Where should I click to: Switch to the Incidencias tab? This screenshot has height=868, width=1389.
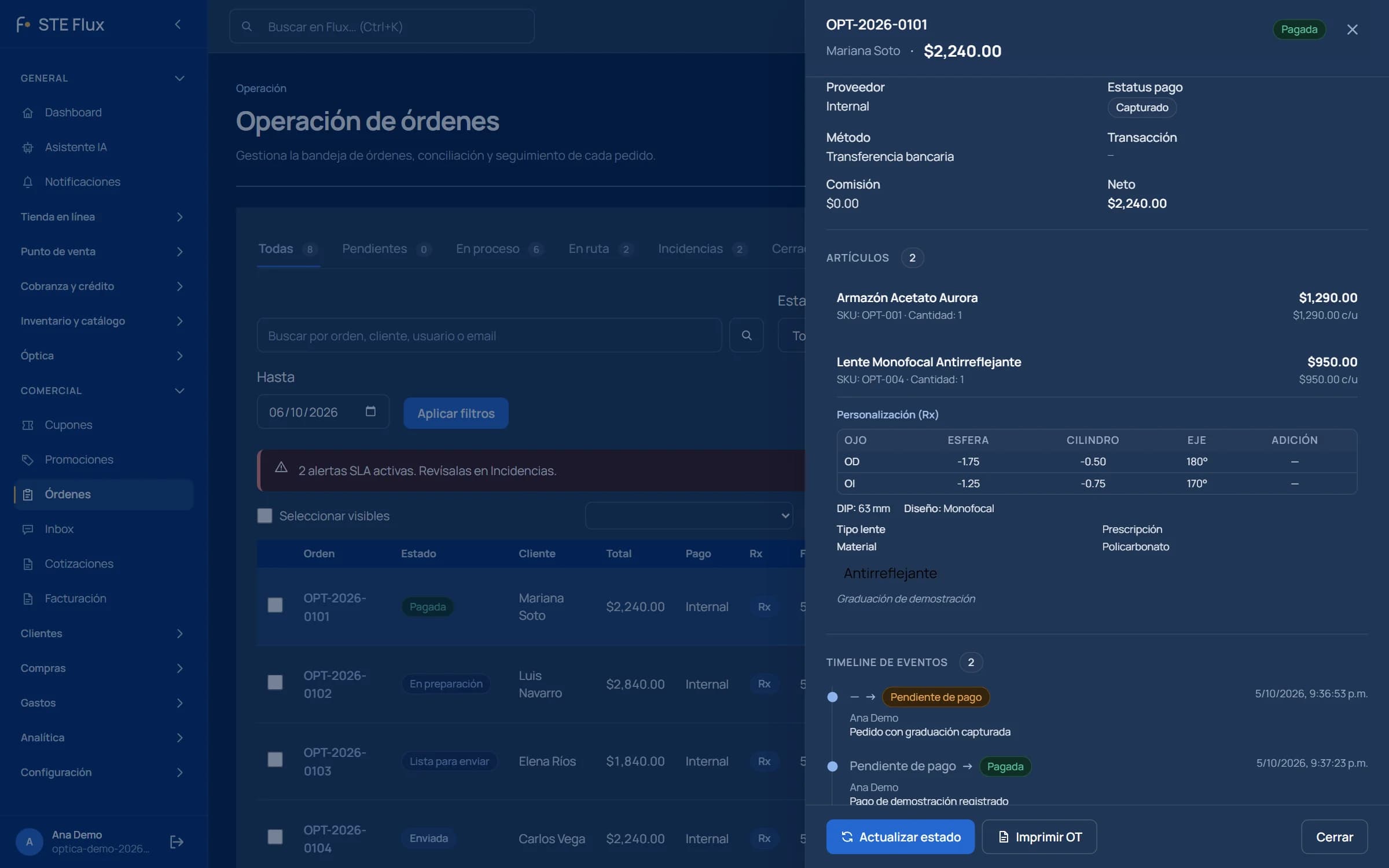[701, 249]
